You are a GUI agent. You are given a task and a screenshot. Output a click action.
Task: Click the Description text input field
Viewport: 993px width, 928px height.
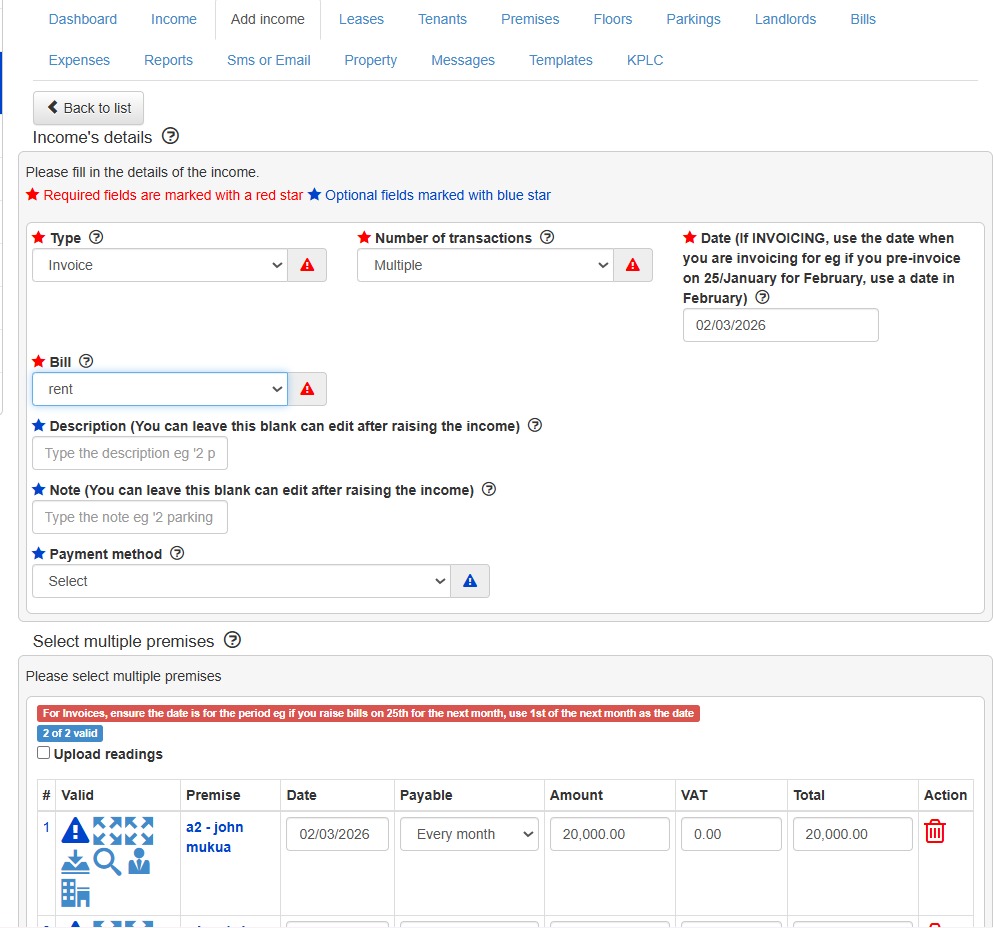pyautogui.click(x=130, y=453)
